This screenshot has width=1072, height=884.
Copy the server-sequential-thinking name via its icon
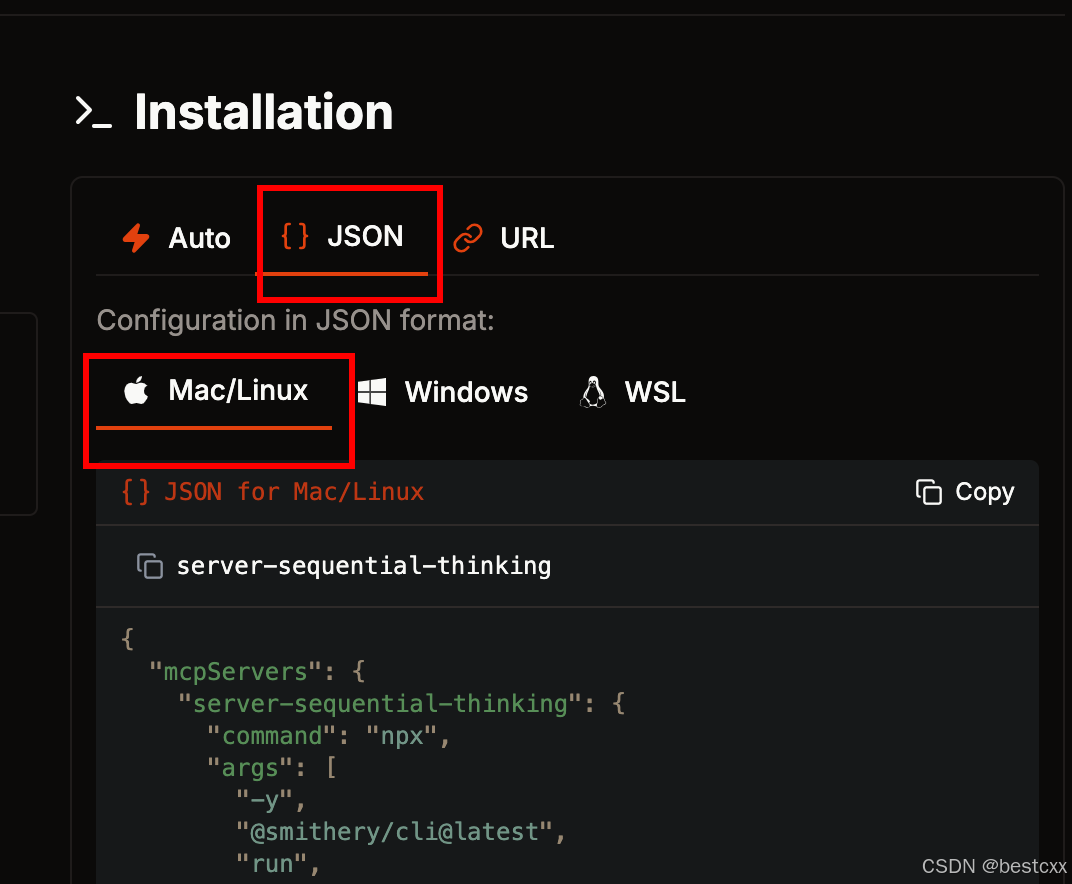(x=150, y=566)
